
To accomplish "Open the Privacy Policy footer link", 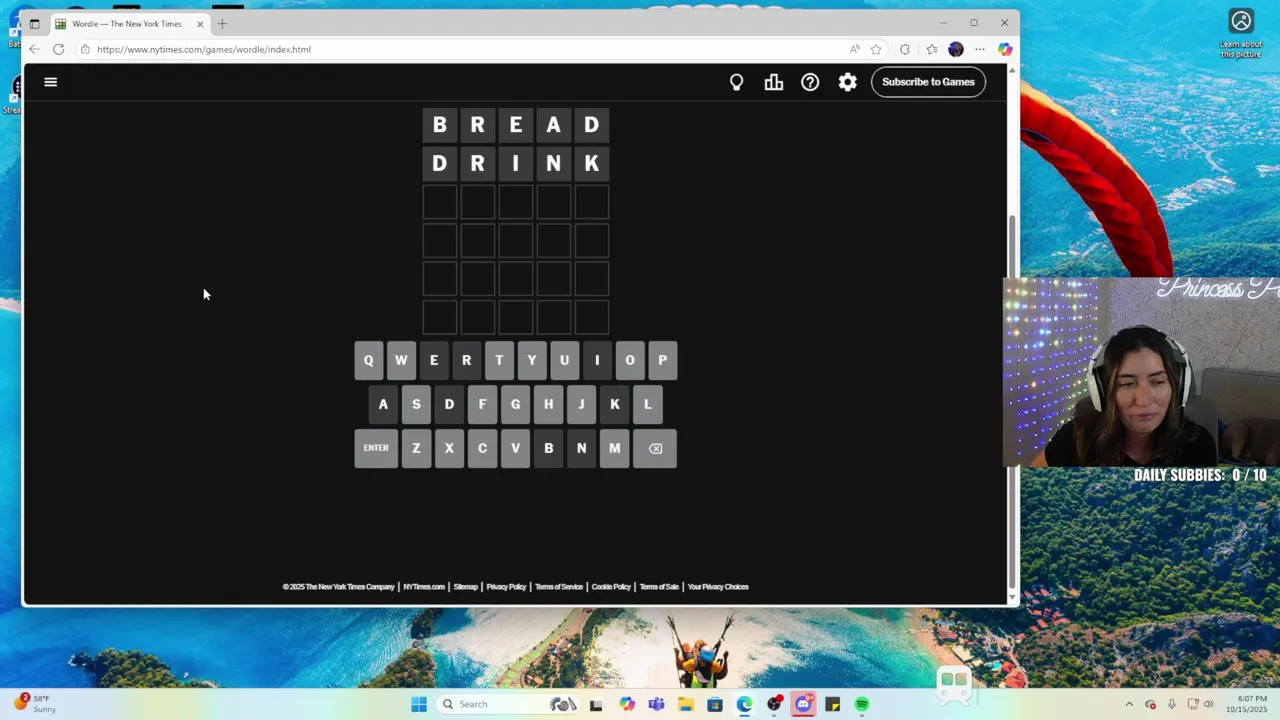I will tap(506, 587).
